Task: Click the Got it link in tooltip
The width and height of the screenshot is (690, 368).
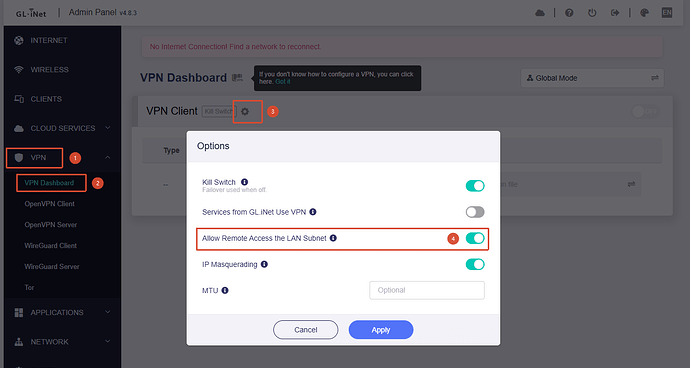Action: click(x=283, y=81)
